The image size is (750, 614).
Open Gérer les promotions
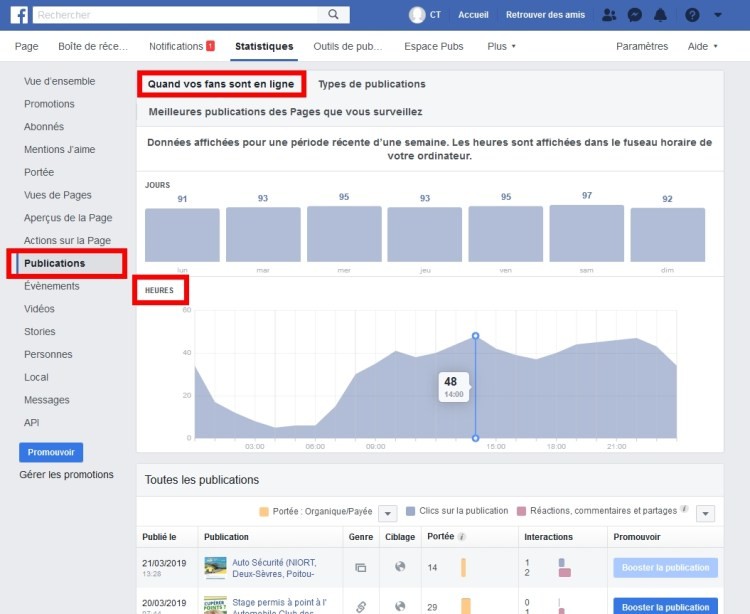click(x=66, y=475)
